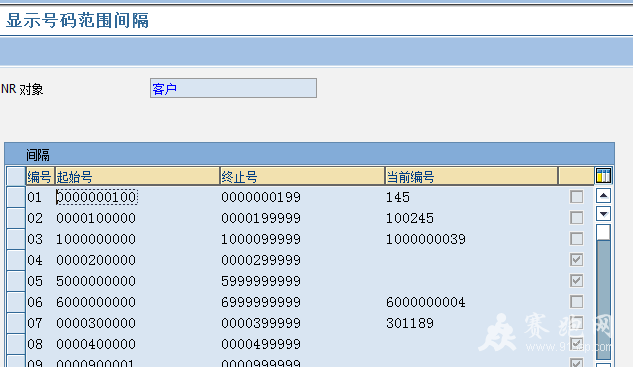Click the current number cell 145
Viewport: 633px width, 367px height.
[x=398, y=197]
